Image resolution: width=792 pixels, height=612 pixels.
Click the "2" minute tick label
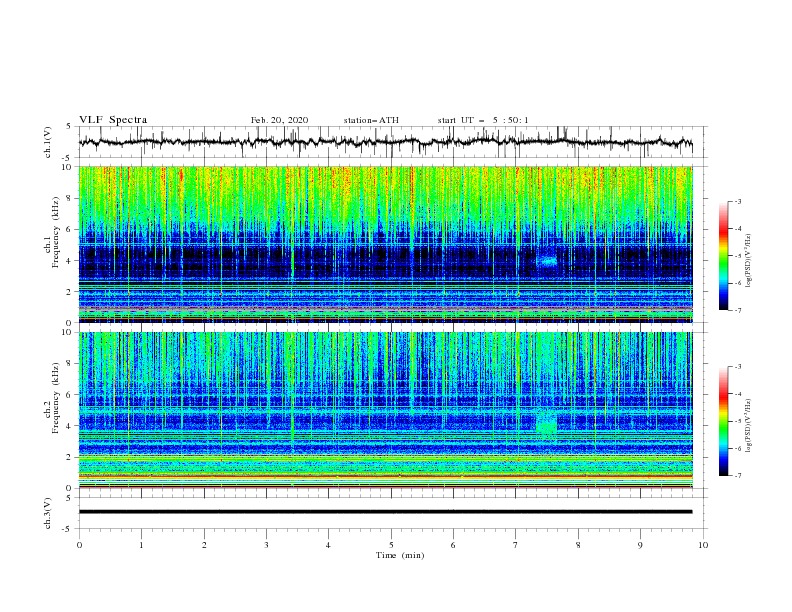[x=204, y=545]
